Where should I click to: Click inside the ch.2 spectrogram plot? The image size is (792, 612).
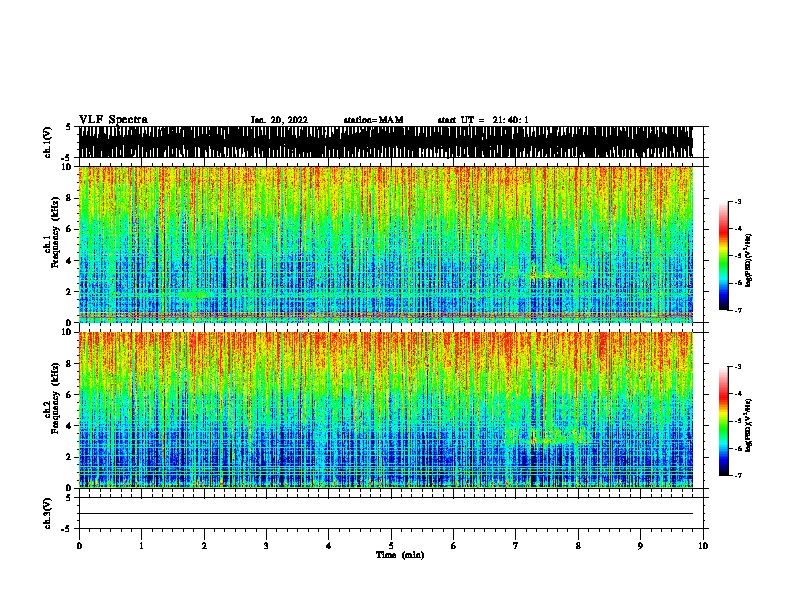[x=385, y=410]
